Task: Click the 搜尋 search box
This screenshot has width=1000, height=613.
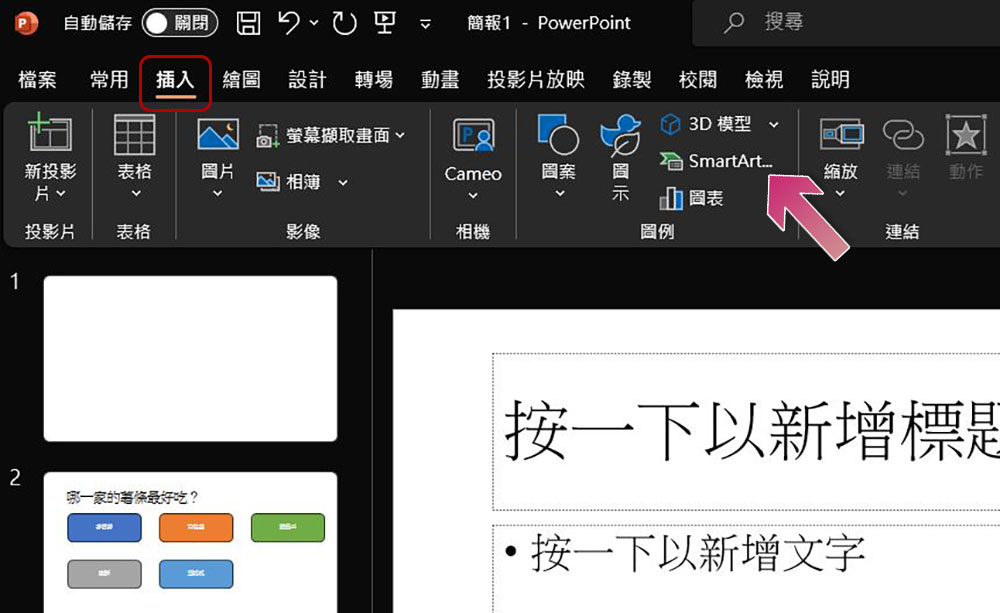Action: pos(850,22)
